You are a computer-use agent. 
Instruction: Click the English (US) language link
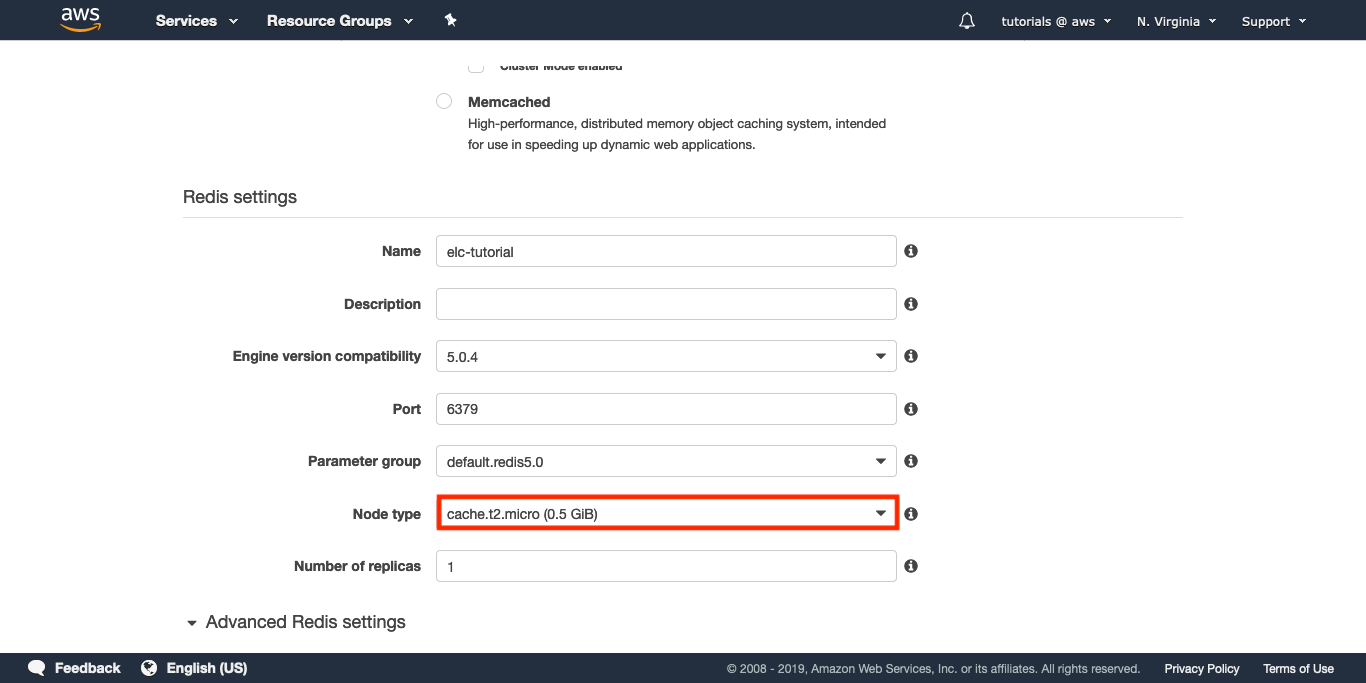207,668
